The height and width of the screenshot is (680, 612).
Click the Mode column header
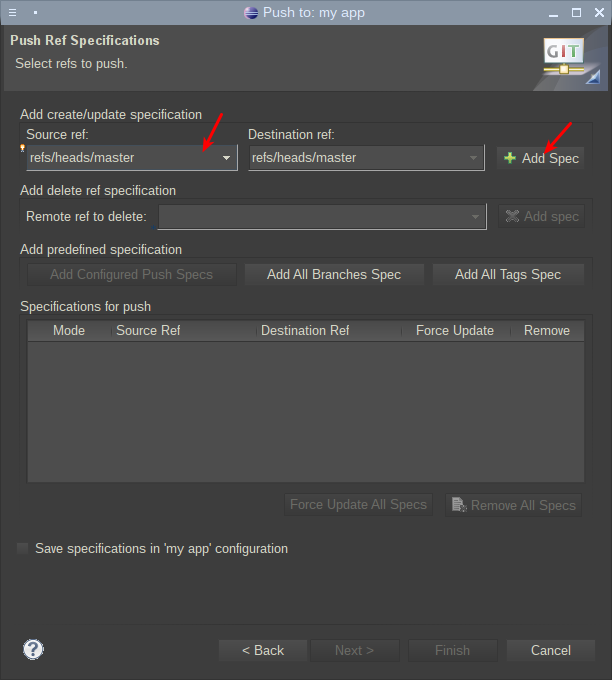point(69,330)
